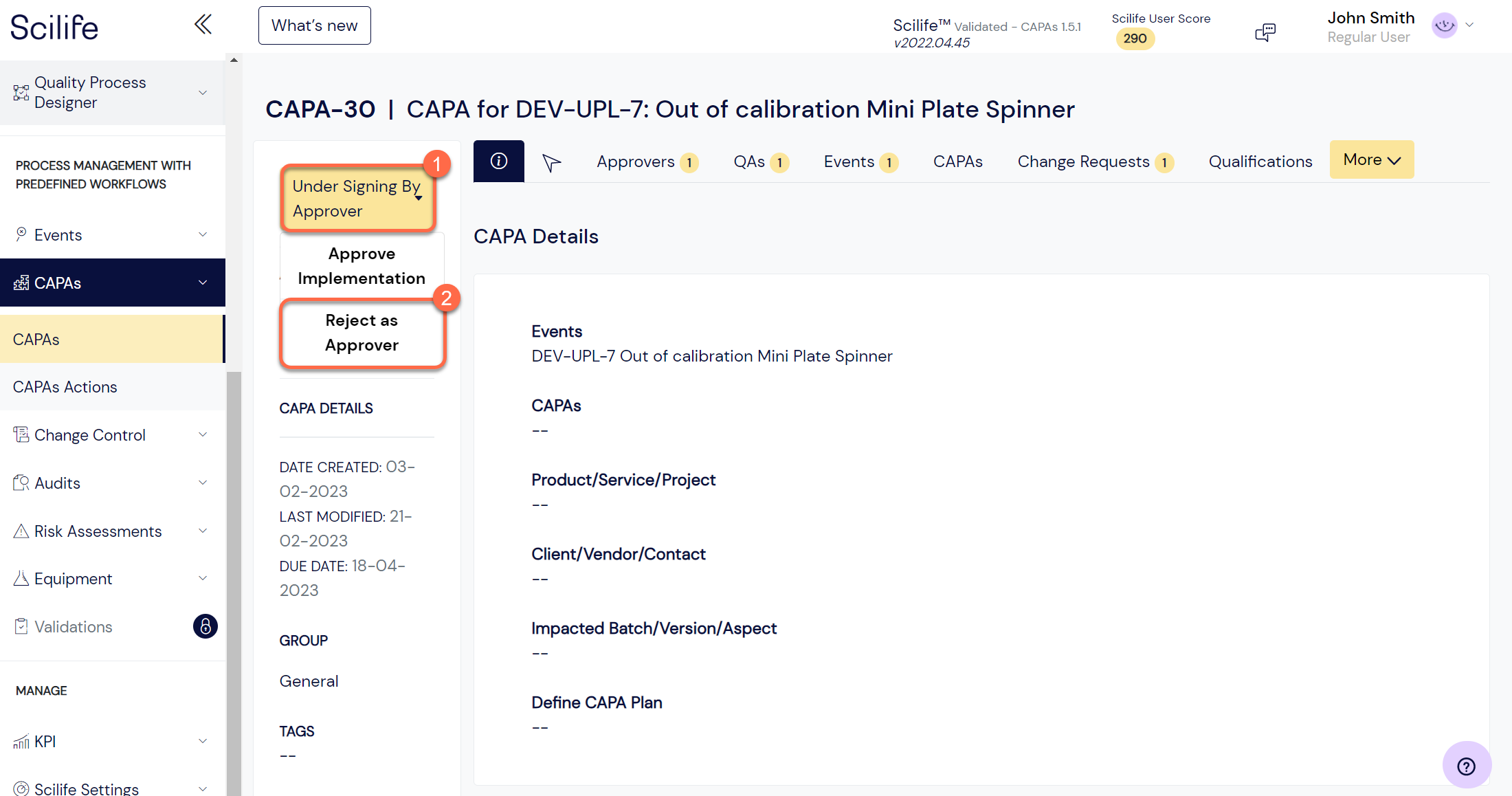Switch to the Approvers tab
This screenshot has width=1512, height=796.
click(647, 162)
